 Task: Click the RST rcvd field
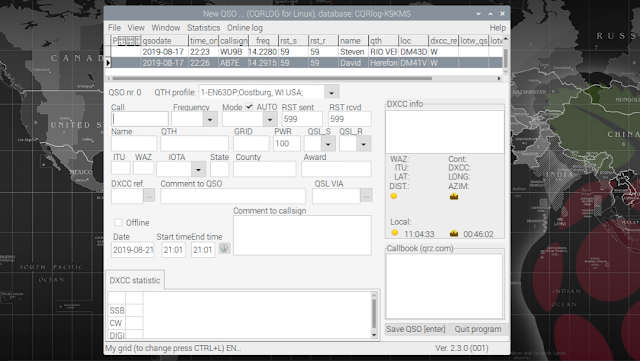[350, 119]
